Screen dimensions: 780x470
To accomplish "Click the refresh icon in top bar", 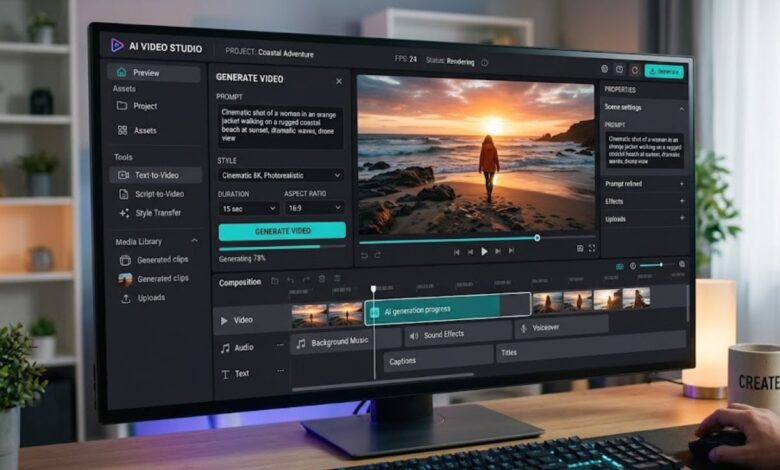I will pyautogui.click(x=635, y=70).
